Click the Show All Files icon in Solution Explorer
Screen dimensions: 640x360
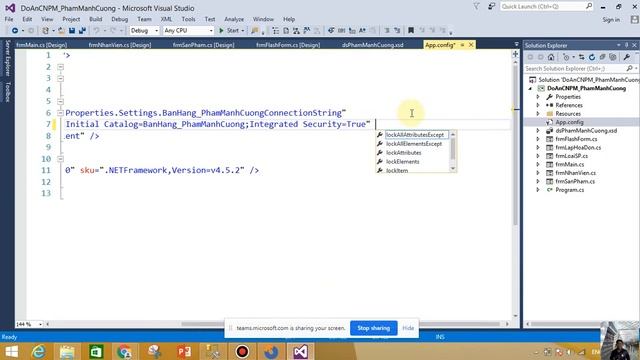(613, 57)
